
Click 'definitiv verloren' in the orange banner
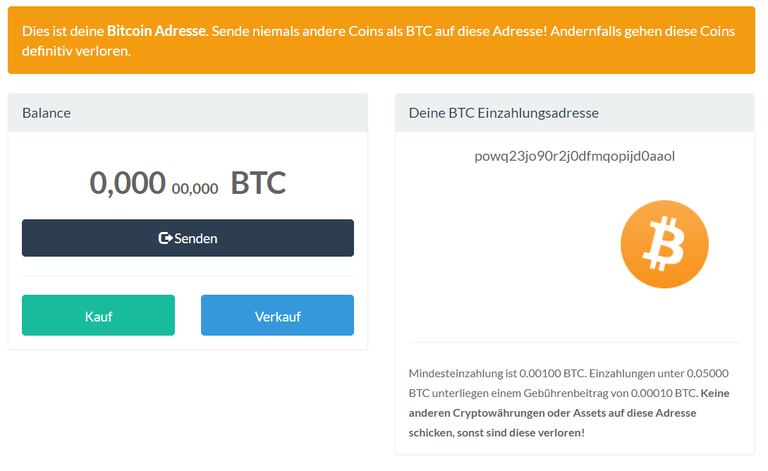coord(76,51)
